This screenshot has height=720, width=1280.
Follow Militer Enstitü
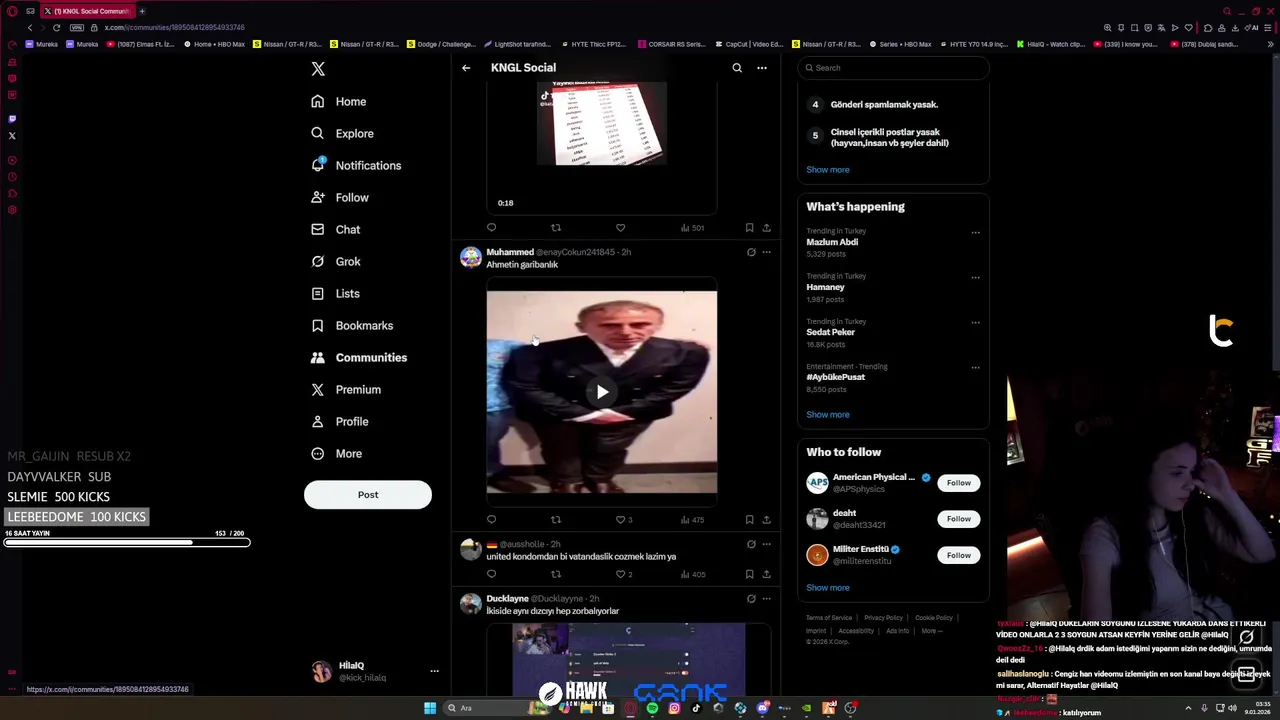(959, 555)
